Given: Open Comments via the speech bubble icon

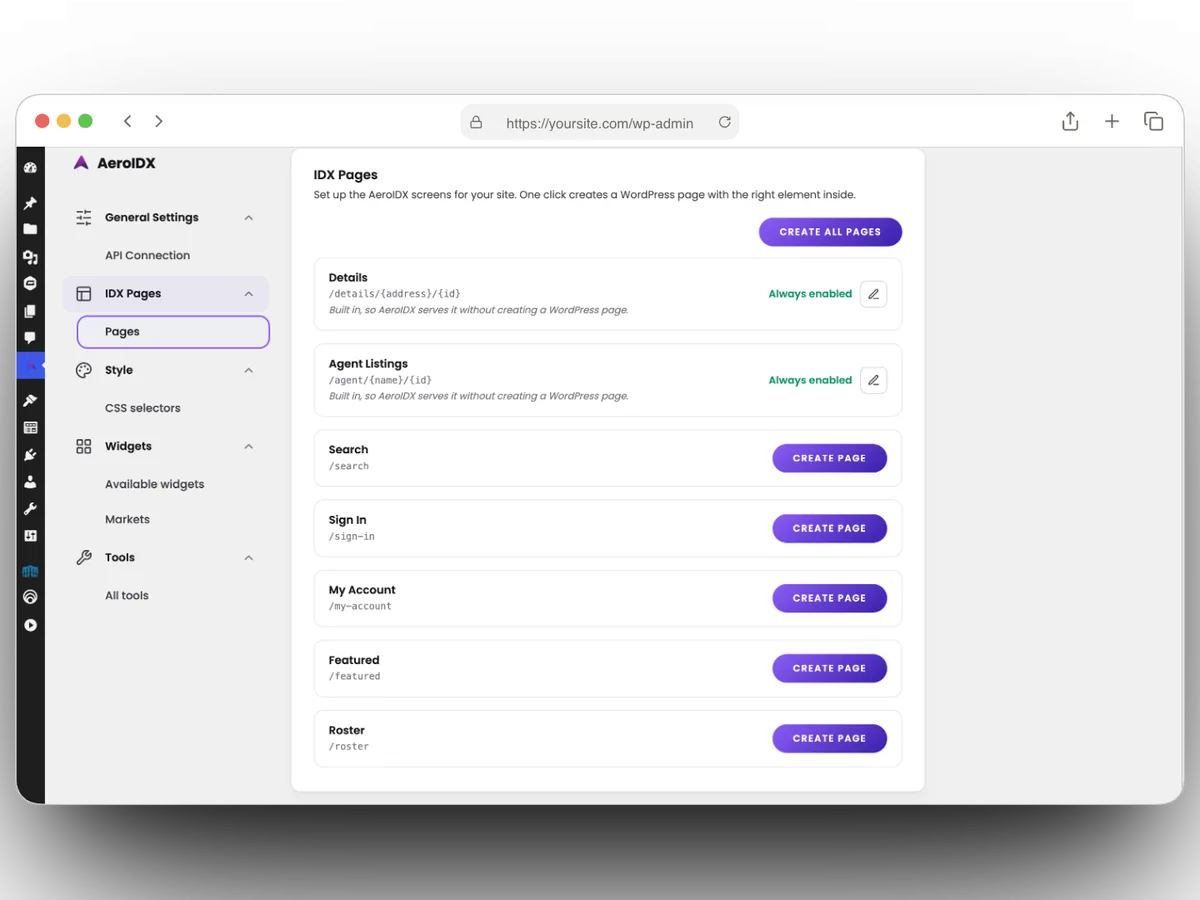Looking at the screenshot, I should [x=30, y=338].
